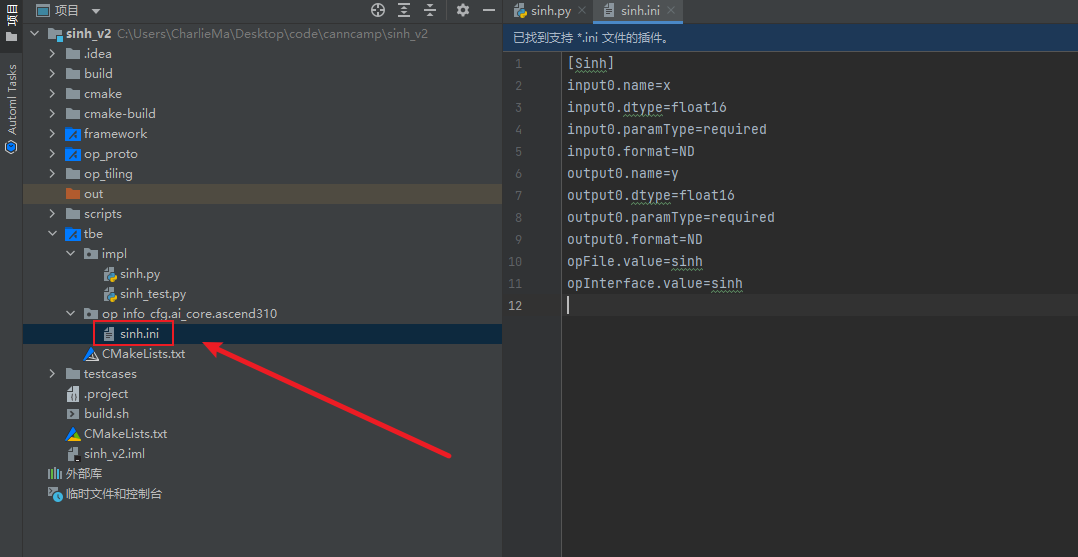Click the .idea folder icon
The width and height of the screenshot is (1078, 557).
[73, 54]
